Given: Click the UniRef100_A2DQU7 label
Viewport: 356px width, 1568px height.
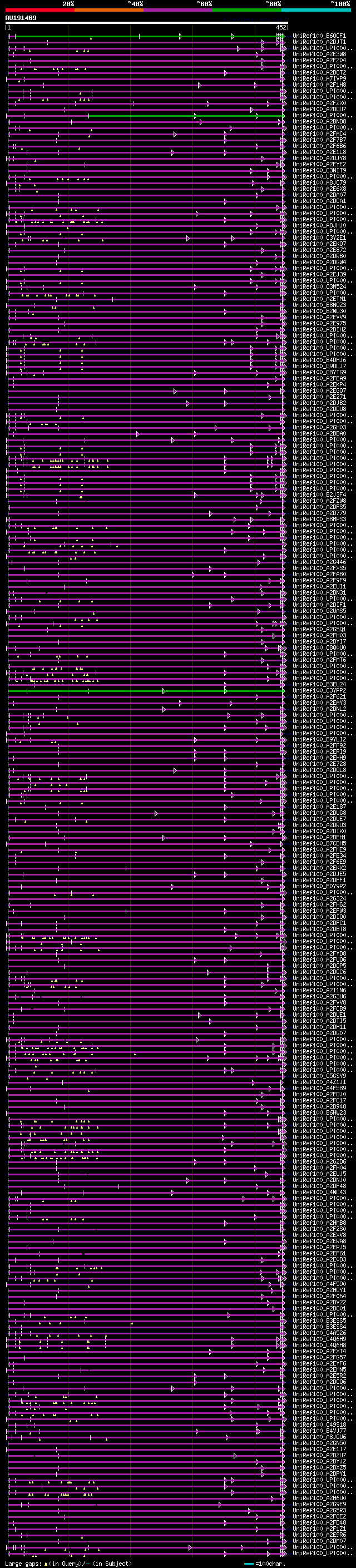Looking at the screenshot, I should [319, 109].
